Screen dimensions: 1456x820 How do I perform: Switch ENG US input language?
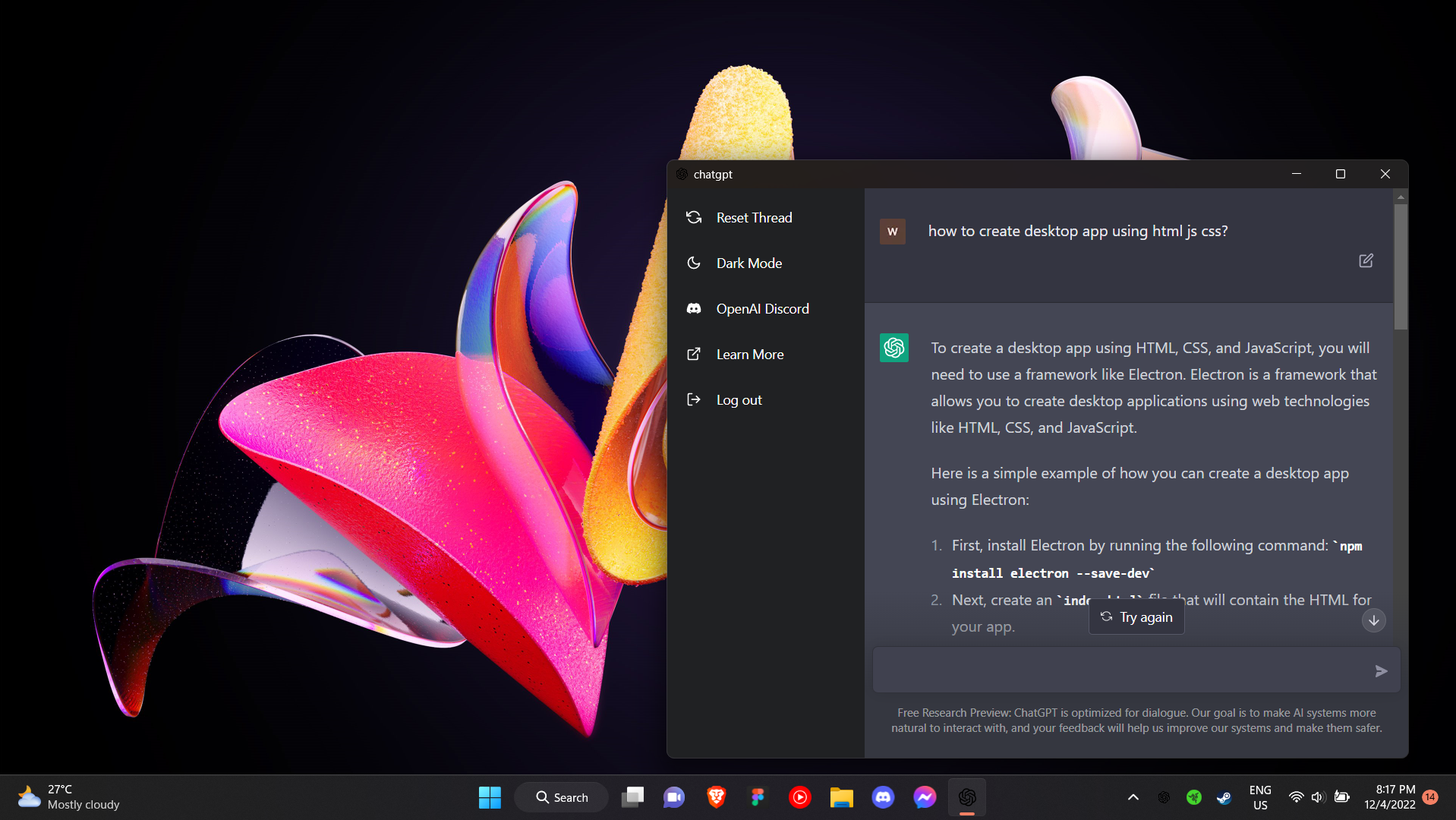(x=1260, y=797)
